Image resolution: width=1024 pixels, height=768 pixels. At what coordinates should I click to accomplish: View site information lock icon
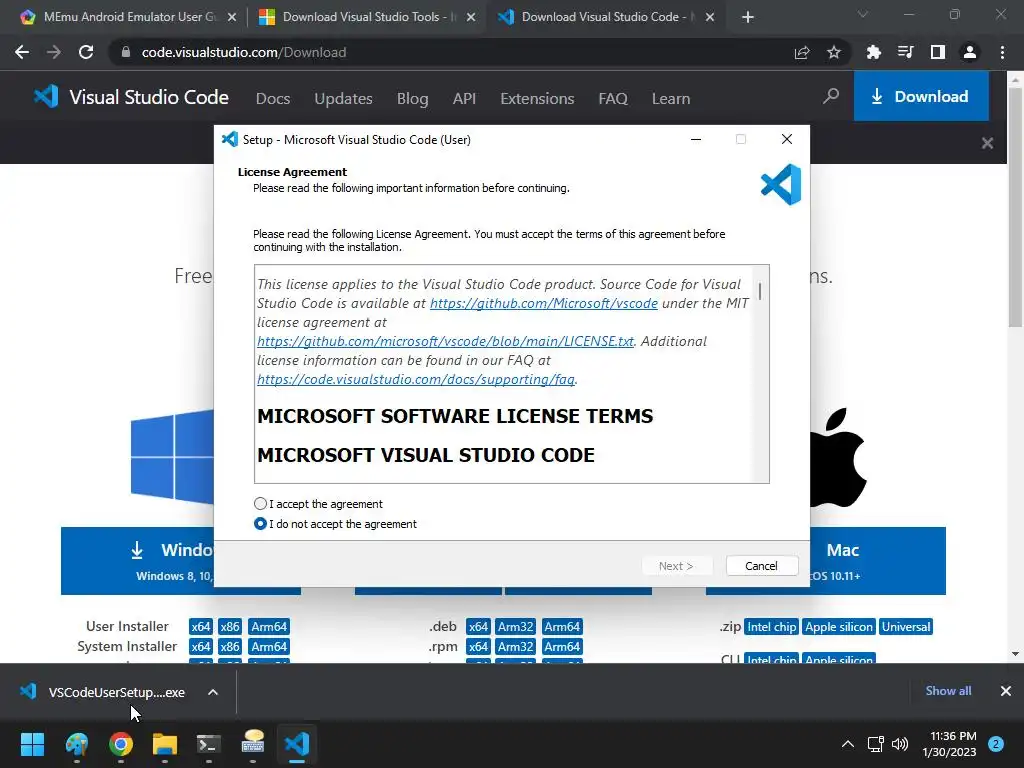126,52
